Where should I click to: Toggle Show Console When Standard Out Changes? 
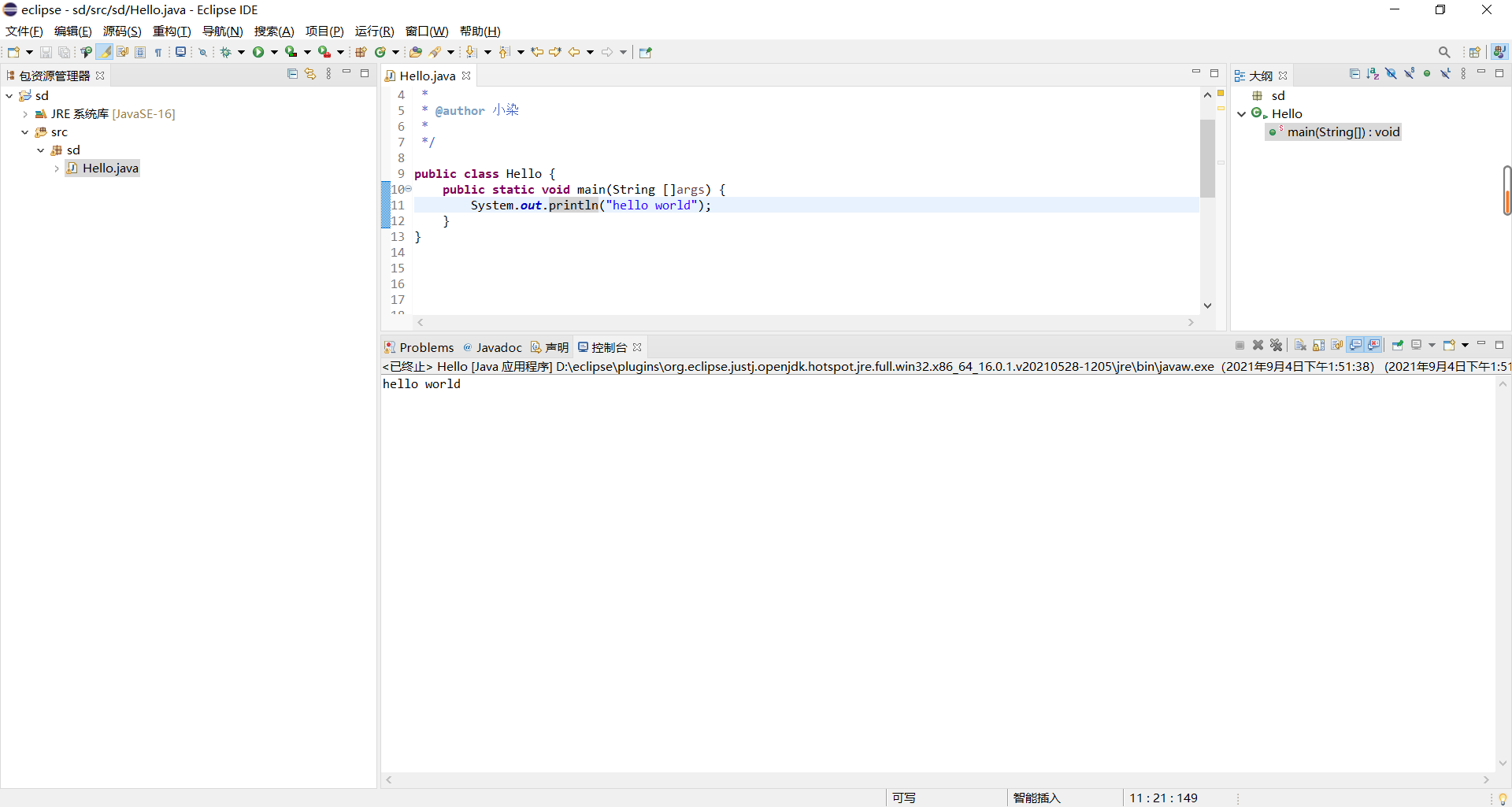point(1355,345)
